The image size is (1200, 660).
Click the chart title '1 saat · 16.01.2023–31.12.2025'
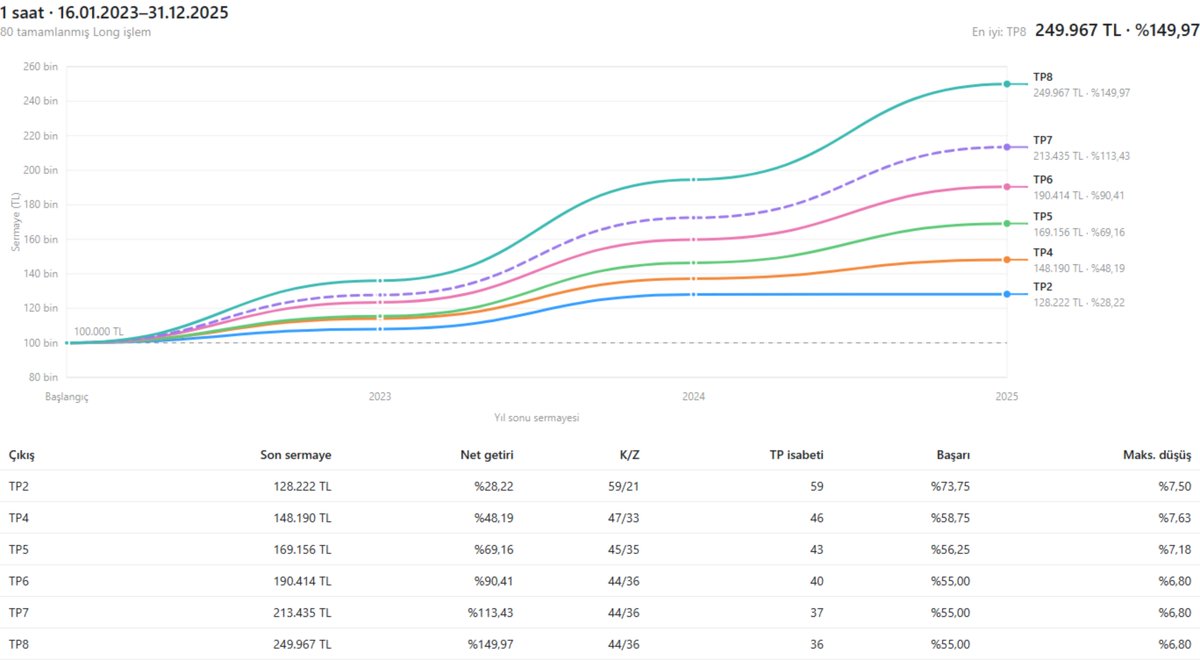point(114,13)
